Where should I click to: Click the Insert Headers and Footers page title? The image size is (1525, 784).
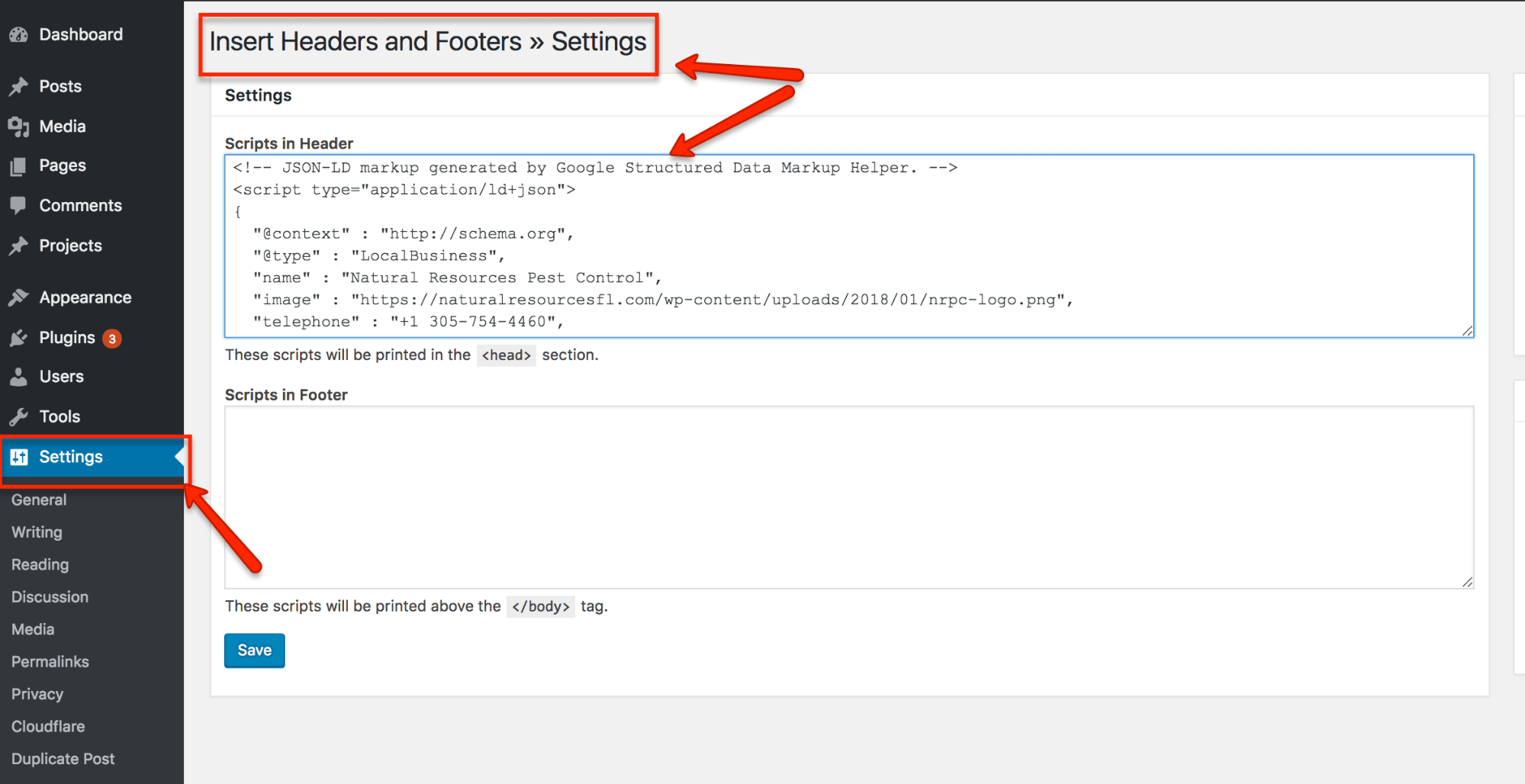click(428, 41)
